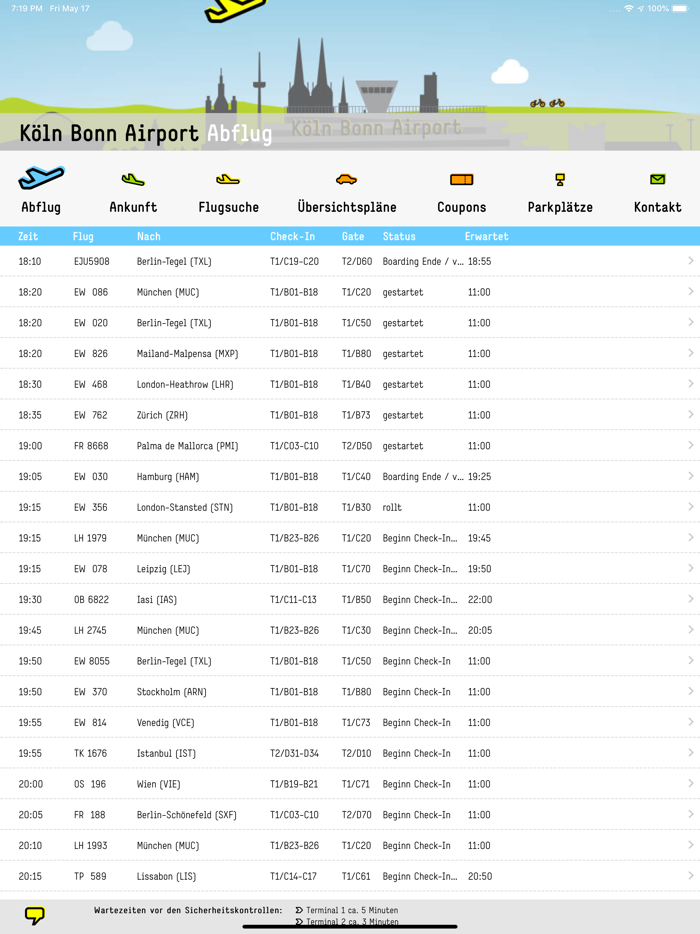Switch to the Flugsuche tab label

coord(229,207)
